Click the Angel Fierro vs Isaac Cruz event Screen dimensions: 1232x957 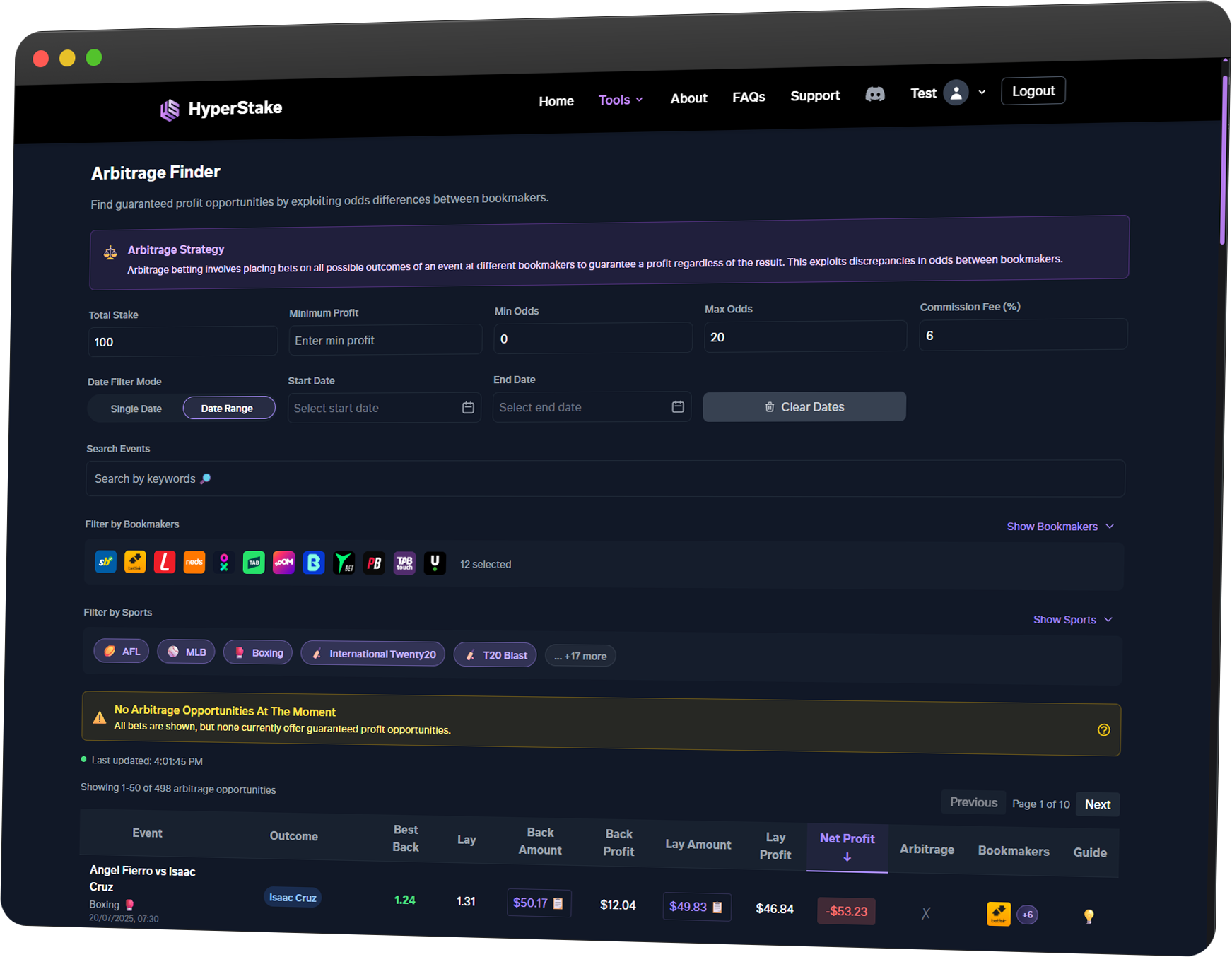tap(142, 879)
